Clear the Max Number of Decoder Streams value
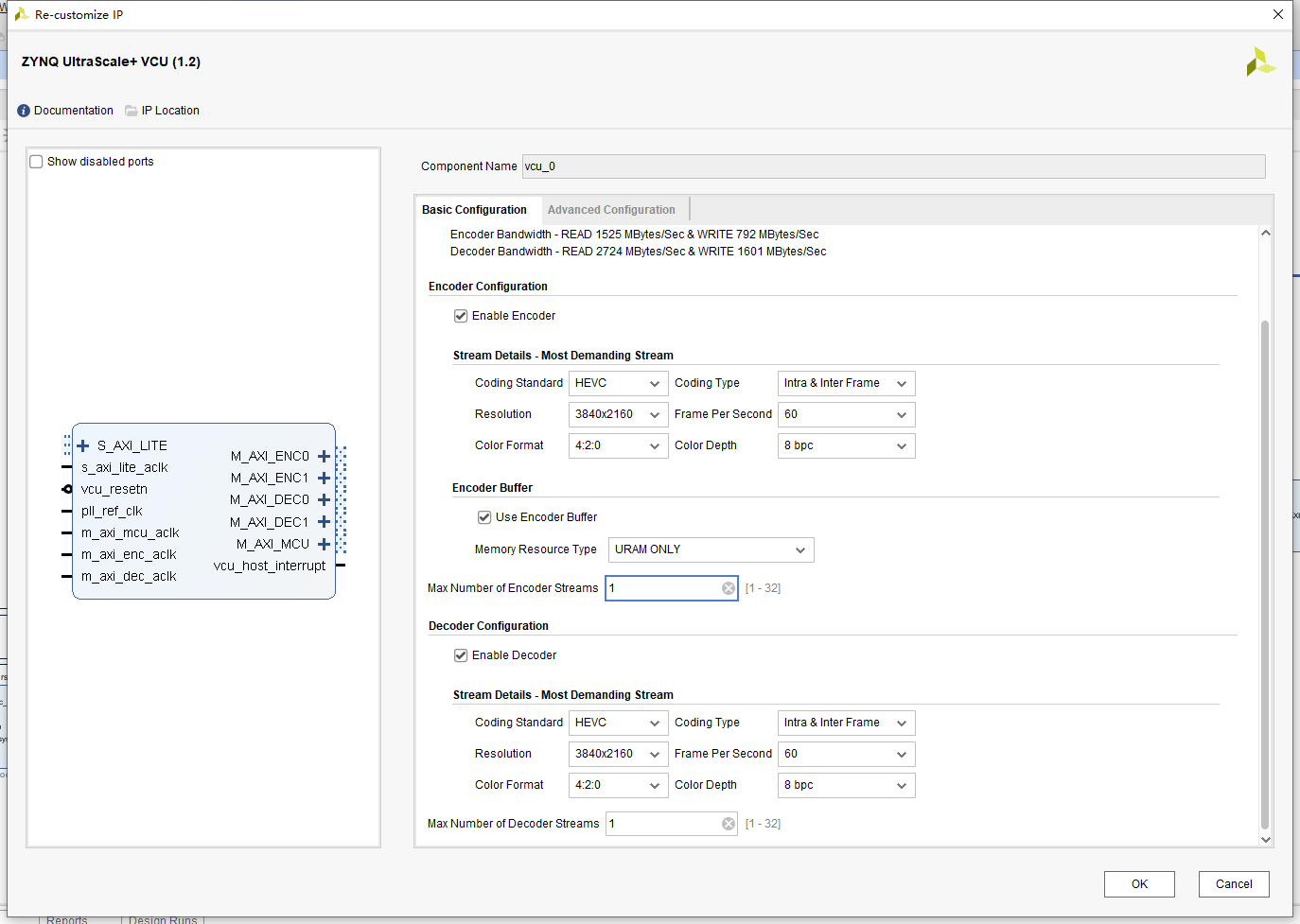The height and width of the screenshot is (924, 1300). [x=729, y=824]
